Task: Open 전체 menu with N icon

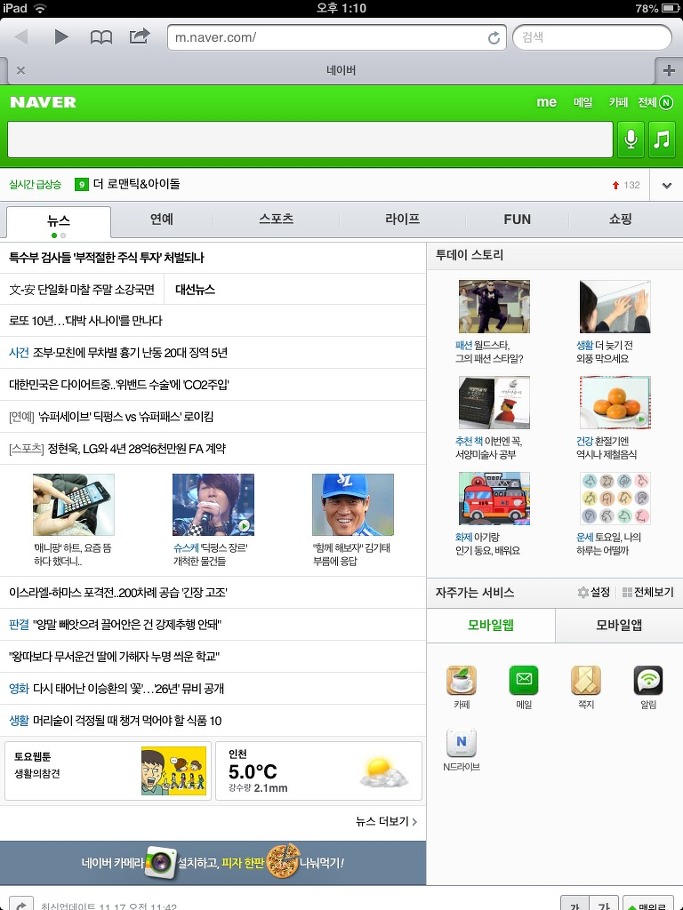Action: coord(655,102)
